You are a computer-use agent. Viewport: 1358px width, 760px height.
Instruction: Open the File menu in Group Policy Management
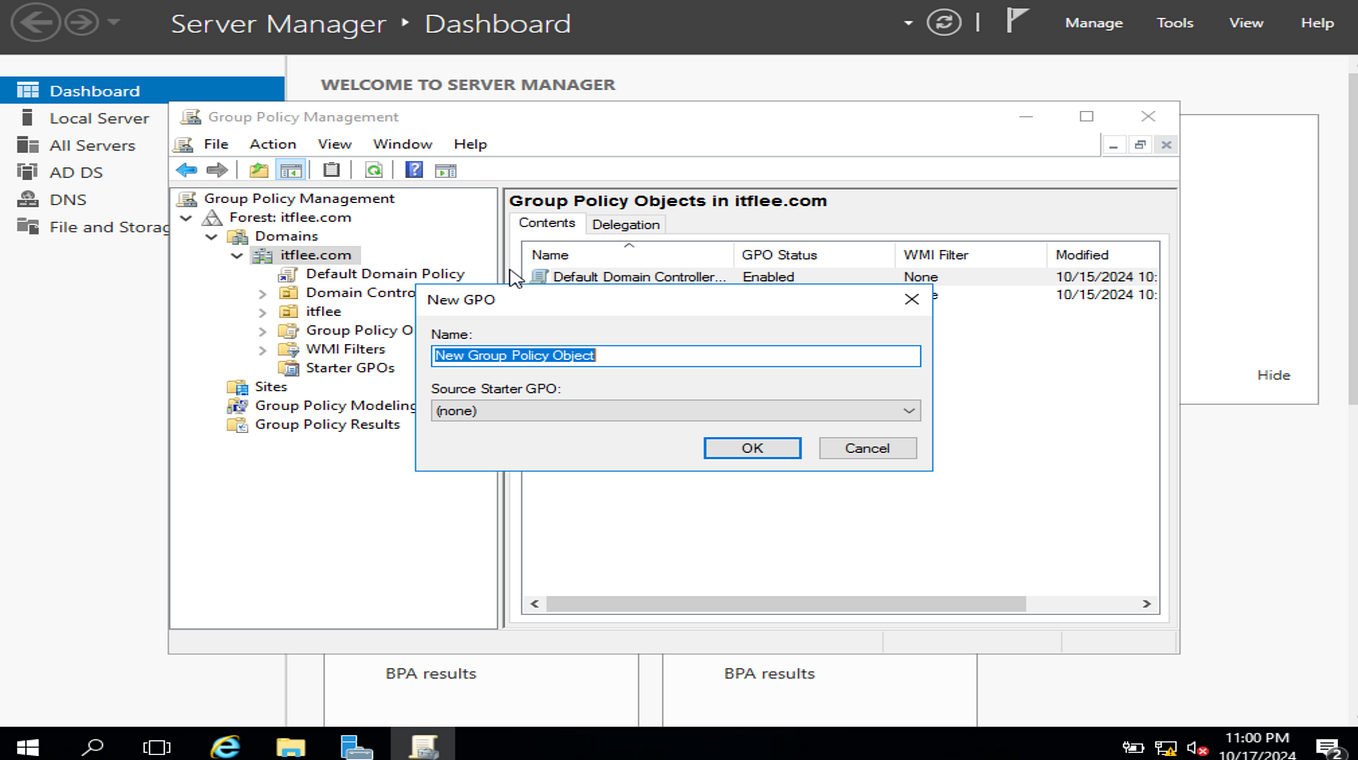click(x=216, y=144)
